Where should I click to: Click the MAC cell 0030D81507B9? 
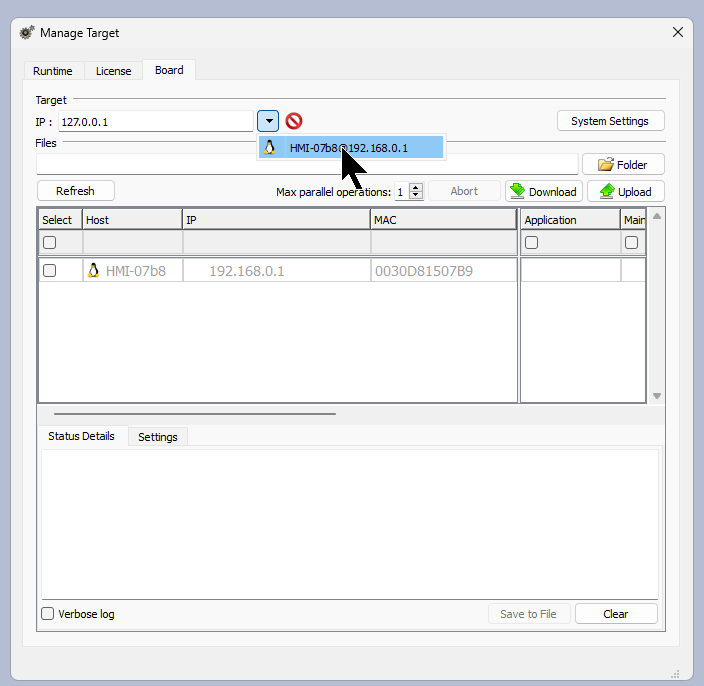click(x=444, y=271)
